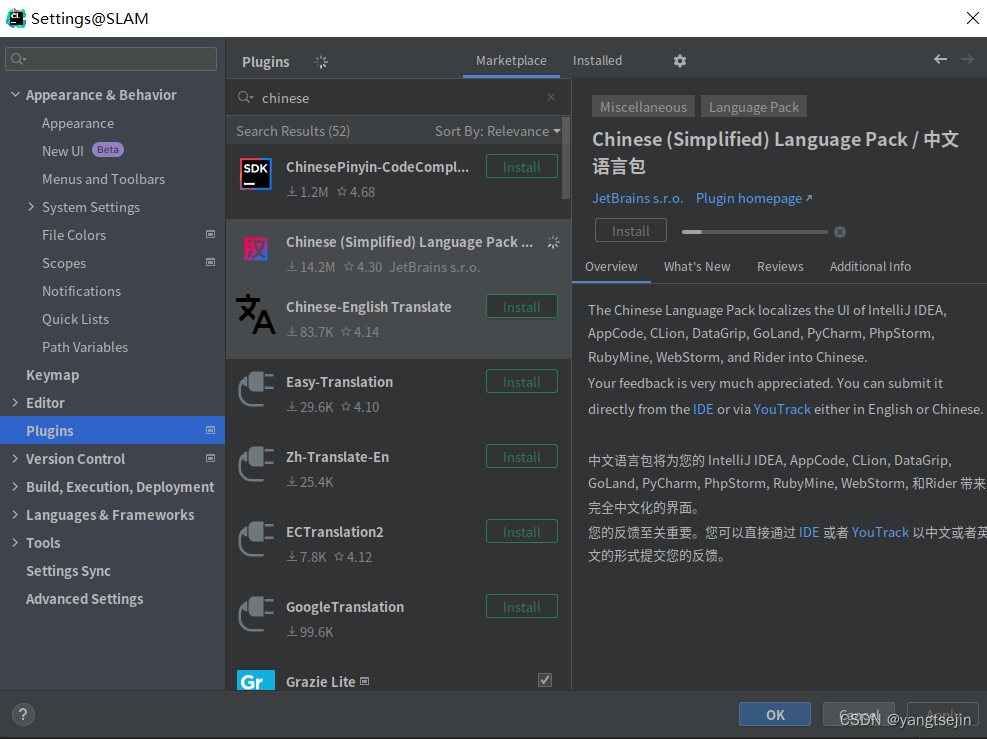Open the help question mark button

(x=23, y=714)
